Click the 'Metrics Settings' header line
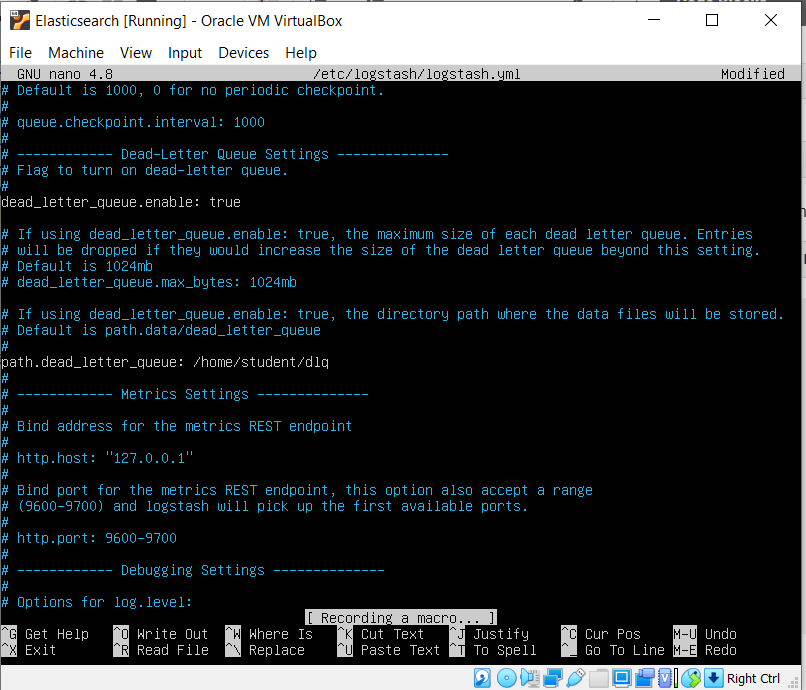The width and height of the screenshot is (806, 690). [185, 394]
